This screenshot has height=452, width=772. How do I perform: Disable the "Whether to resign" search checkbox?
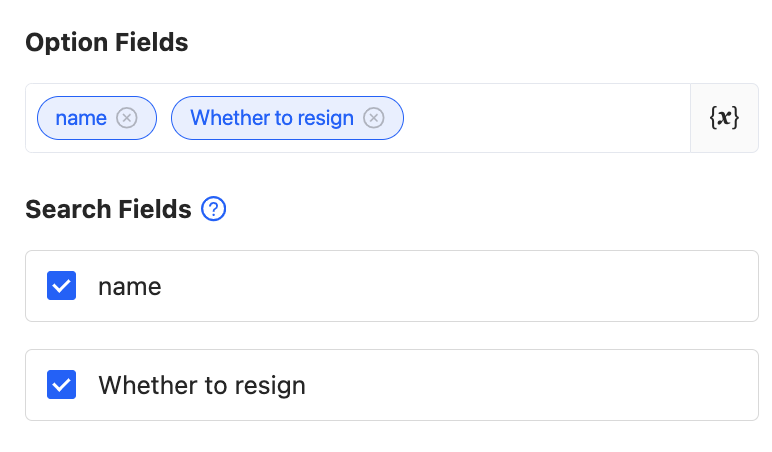[62, 385]
